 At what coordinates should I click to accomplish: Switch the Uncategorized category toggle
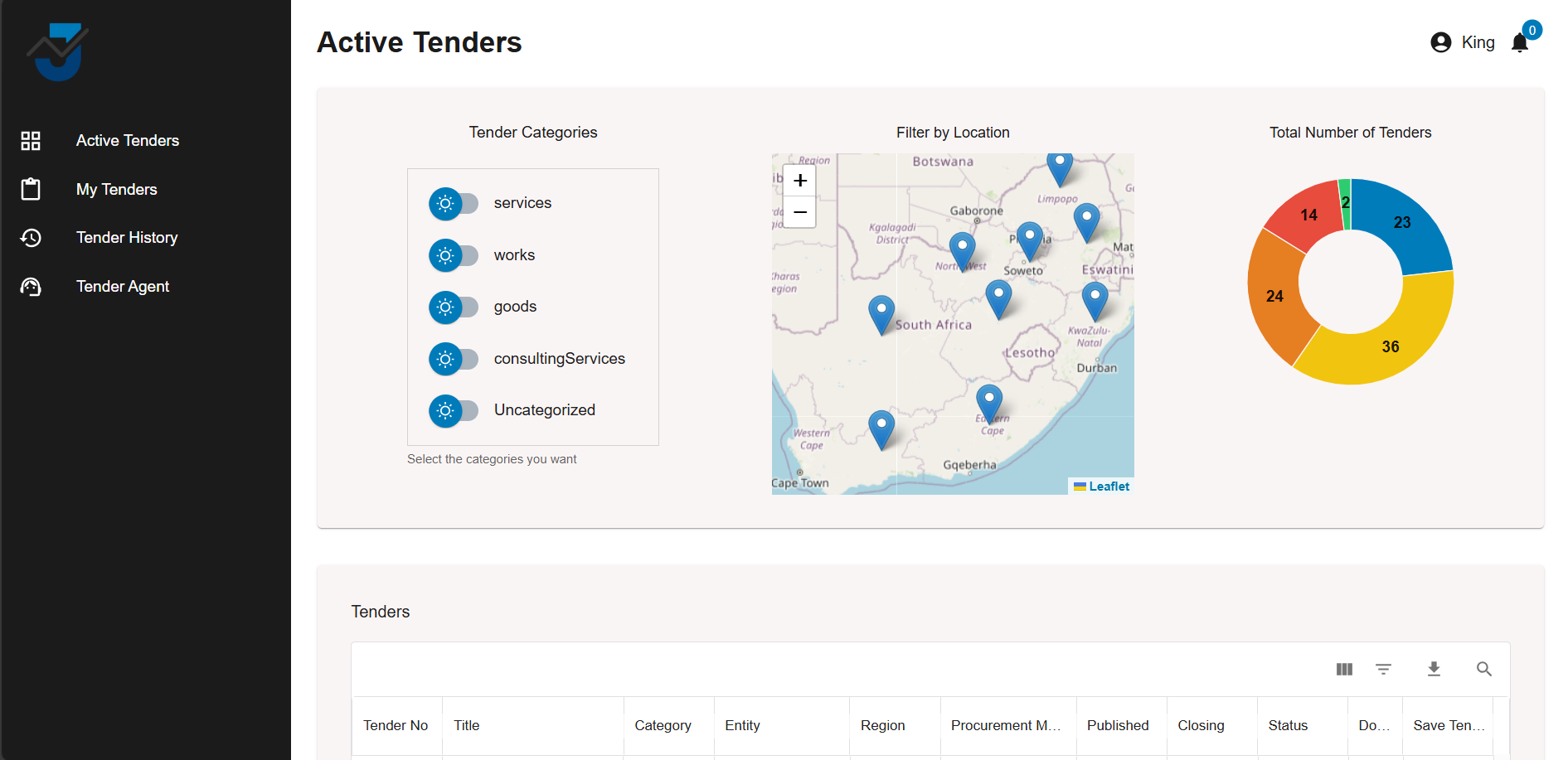coord(453,411)
